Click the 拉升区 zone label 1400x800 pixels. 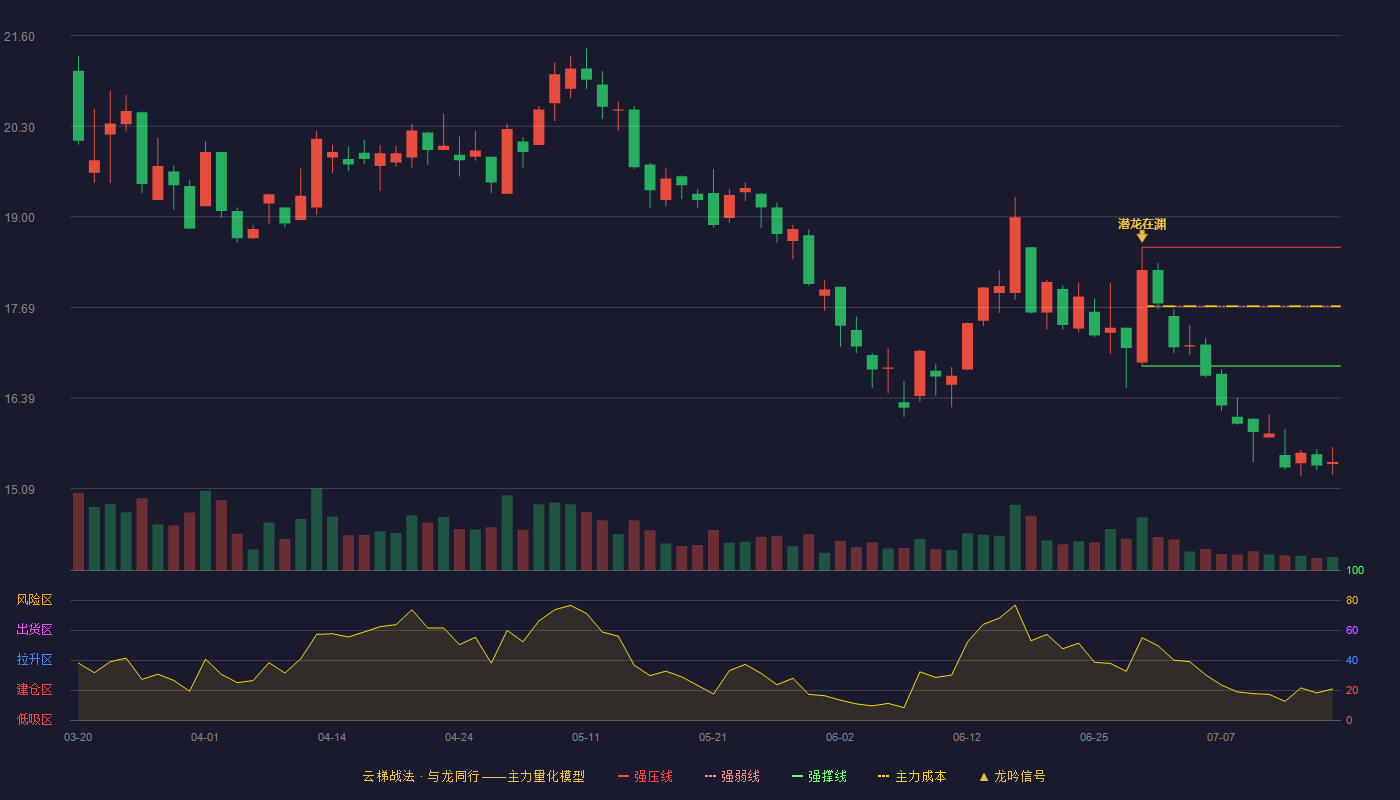point(34,660)
